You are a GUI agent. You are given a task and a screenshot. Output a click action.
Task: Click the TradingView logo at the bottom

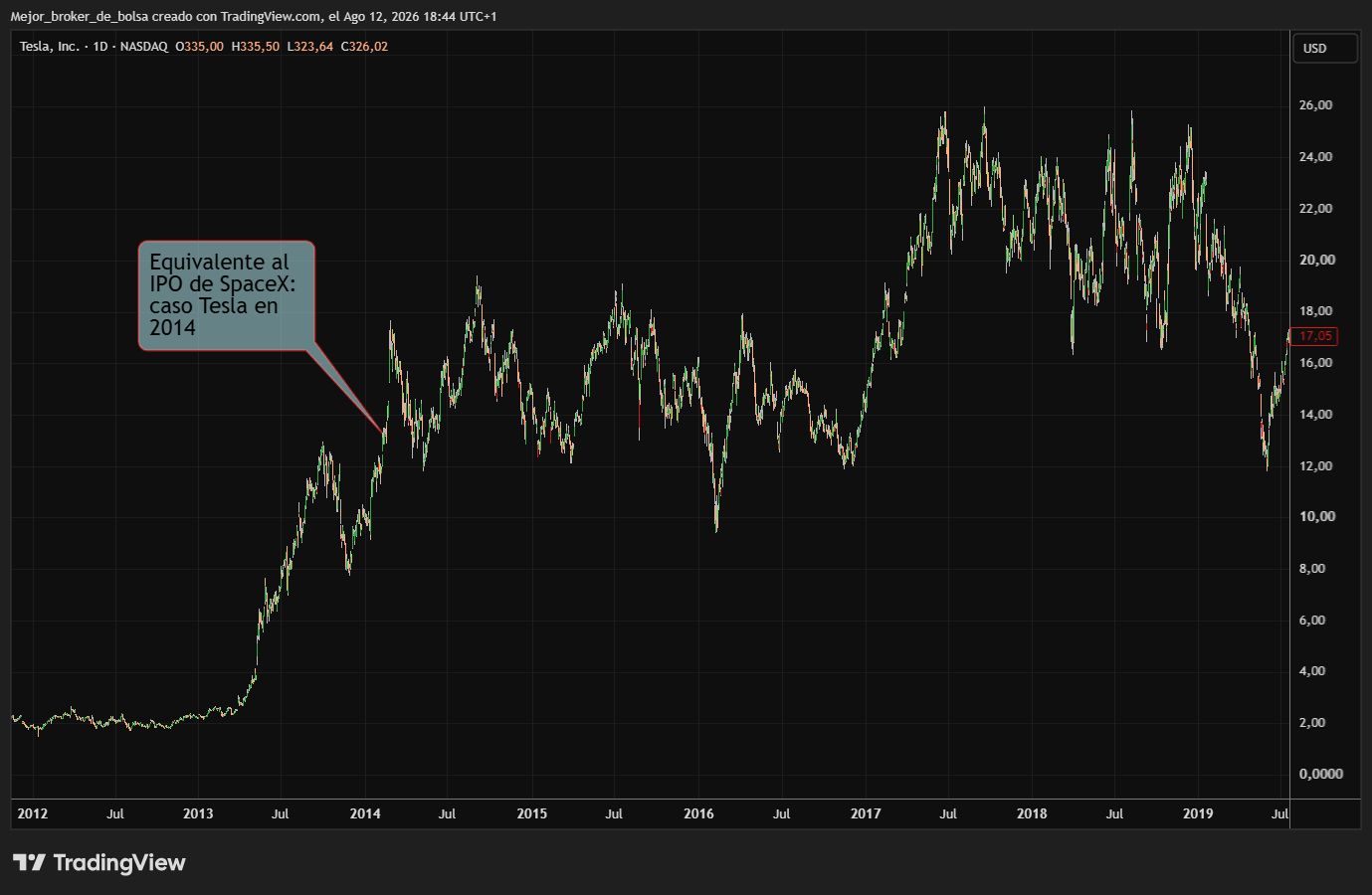click(99, 862)
